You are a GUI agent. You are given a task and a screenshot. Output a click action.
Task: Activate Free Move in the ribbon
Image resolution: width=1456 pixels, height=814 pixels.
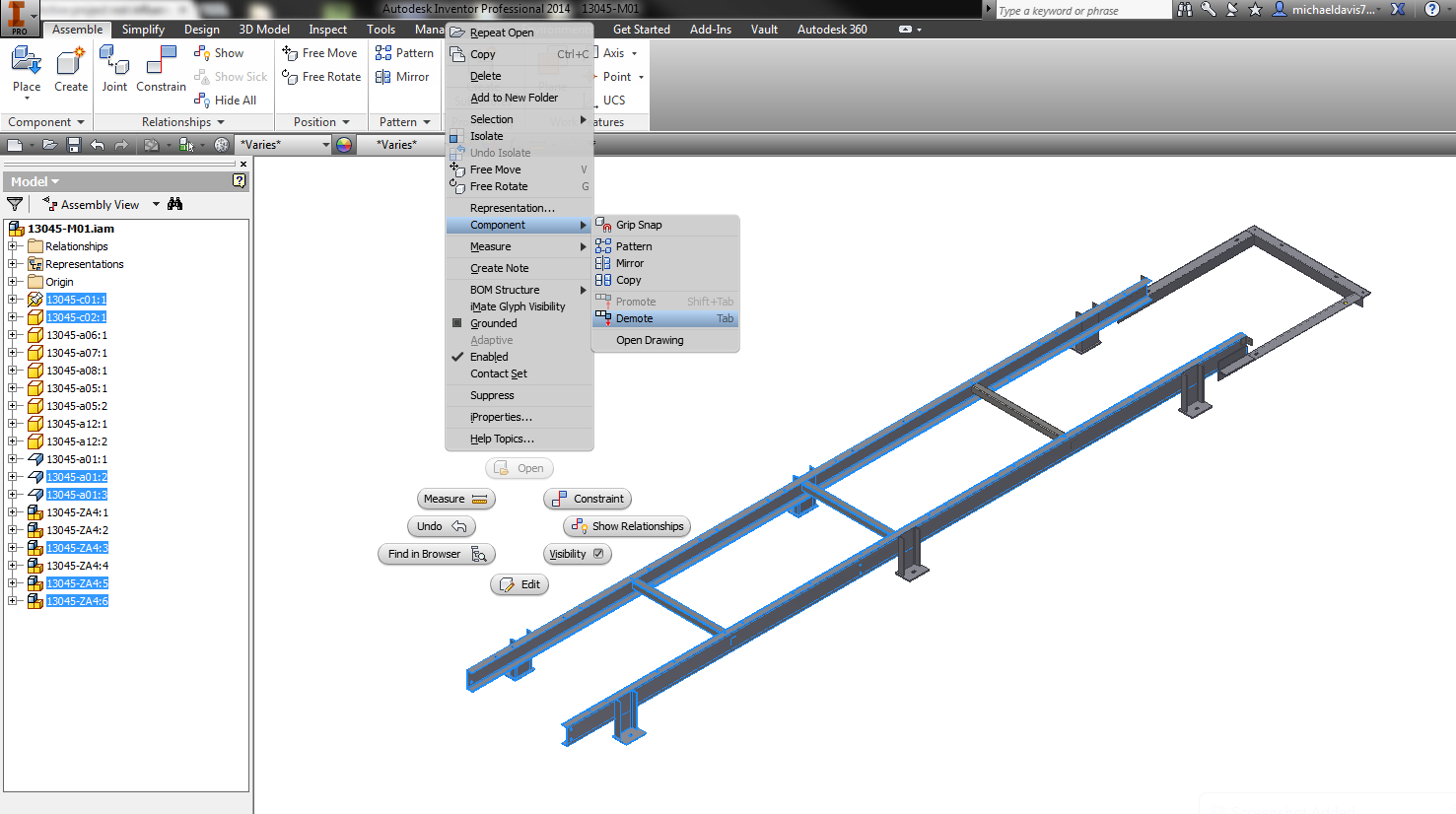pos(319,53)
